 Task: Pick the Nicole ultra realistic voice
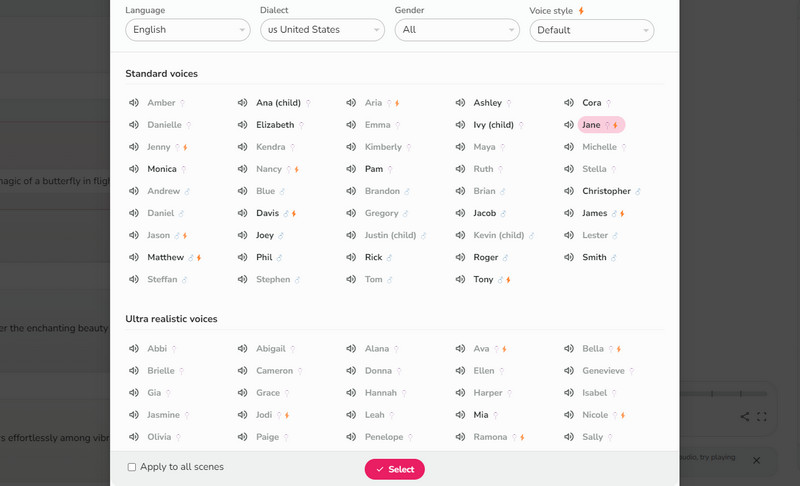click(594, 415)
